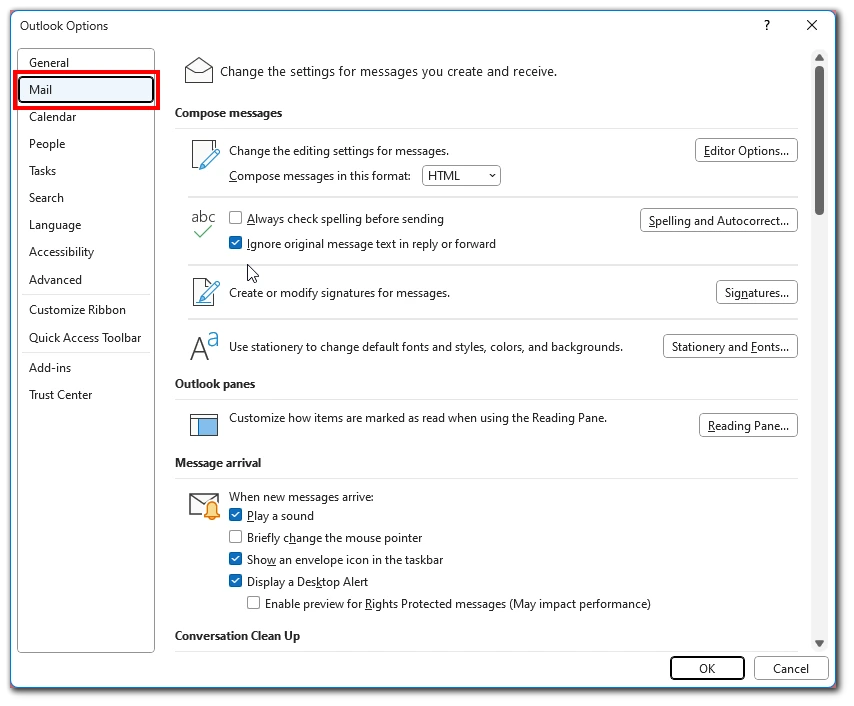
Task: Click the 'Compose messages' section heading
Action: 228,113
